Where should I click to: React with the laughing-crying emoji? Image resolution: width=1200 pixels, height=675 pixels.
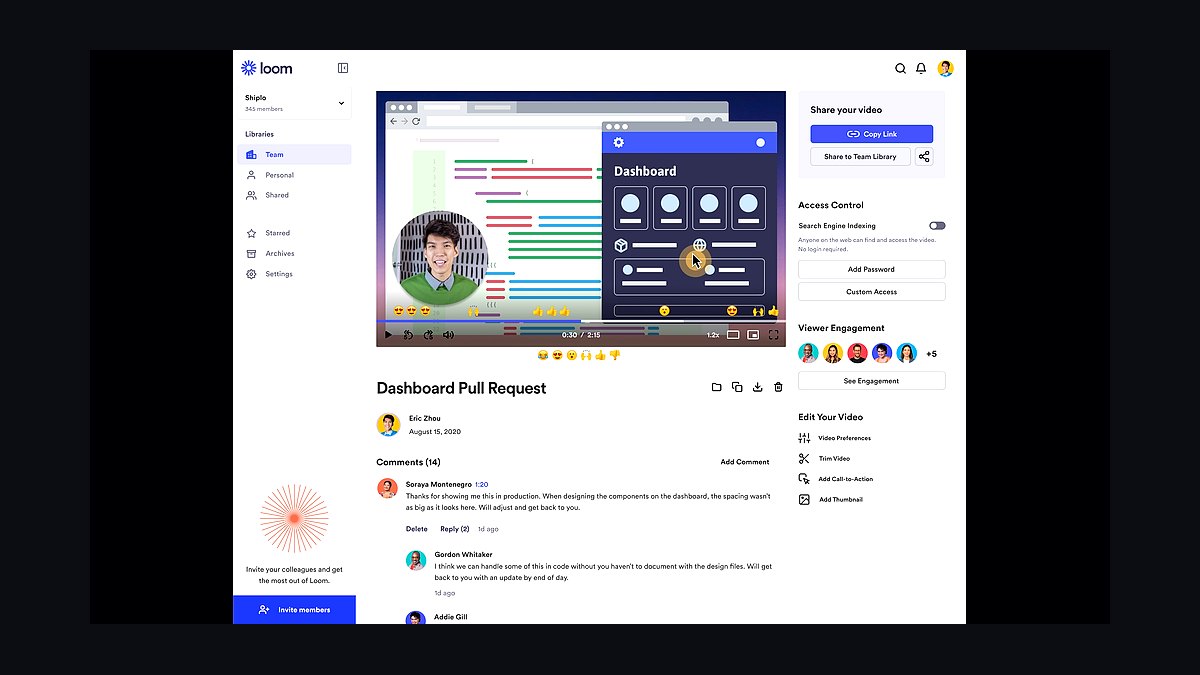pos(542,355)
